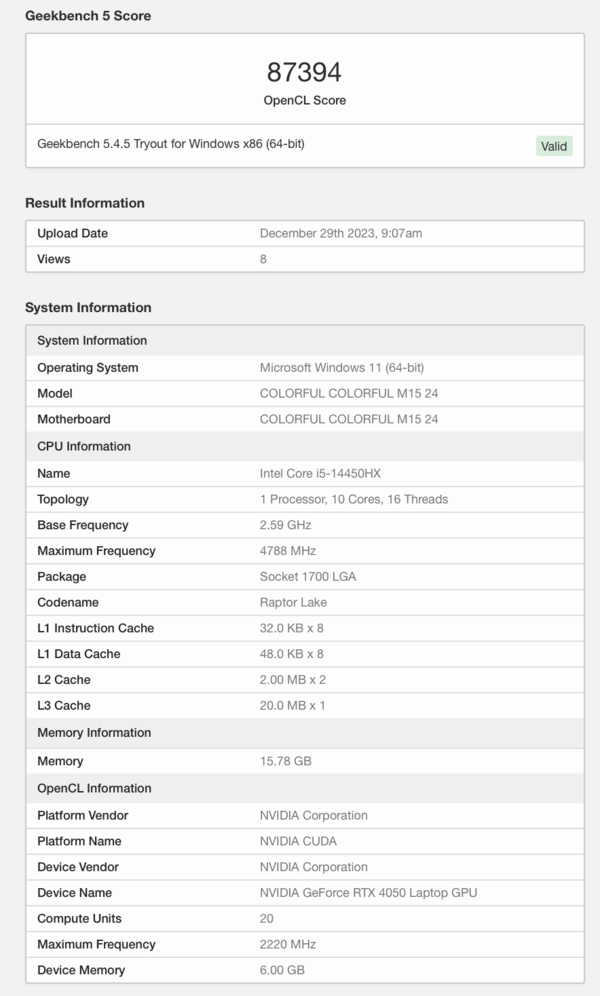Click the Topology row value
The height and width of the screenshot is (996, 600).
pos(354,499)
